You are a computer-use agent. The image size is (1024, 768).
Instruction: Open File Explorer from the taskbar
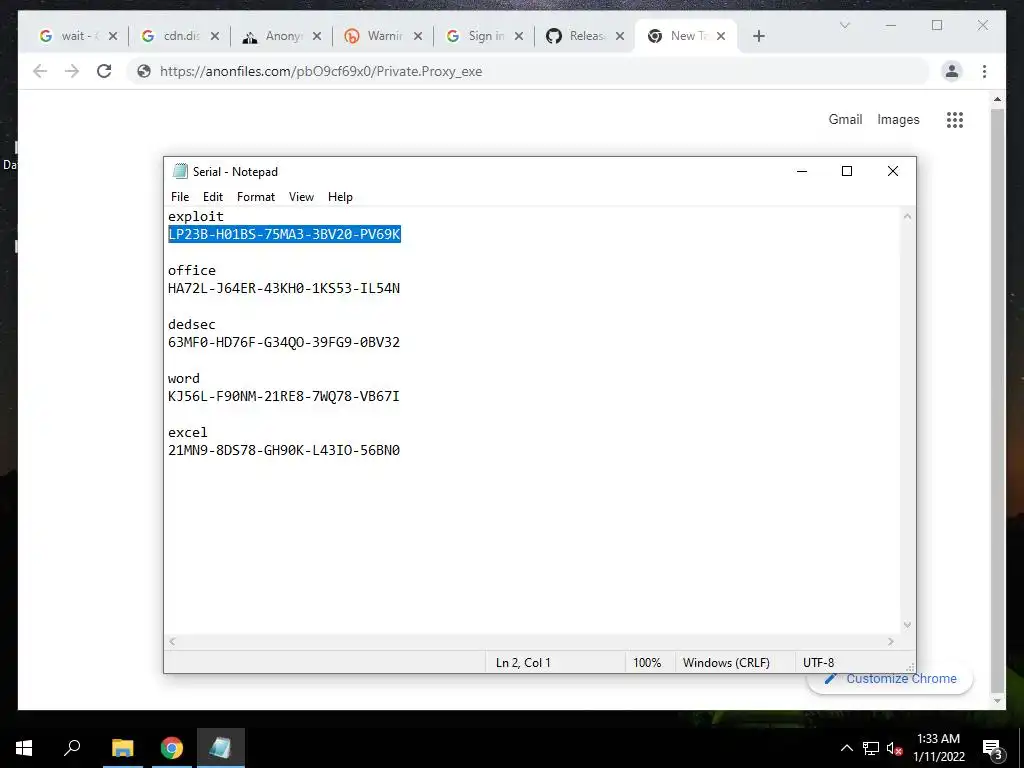(122, 748)
